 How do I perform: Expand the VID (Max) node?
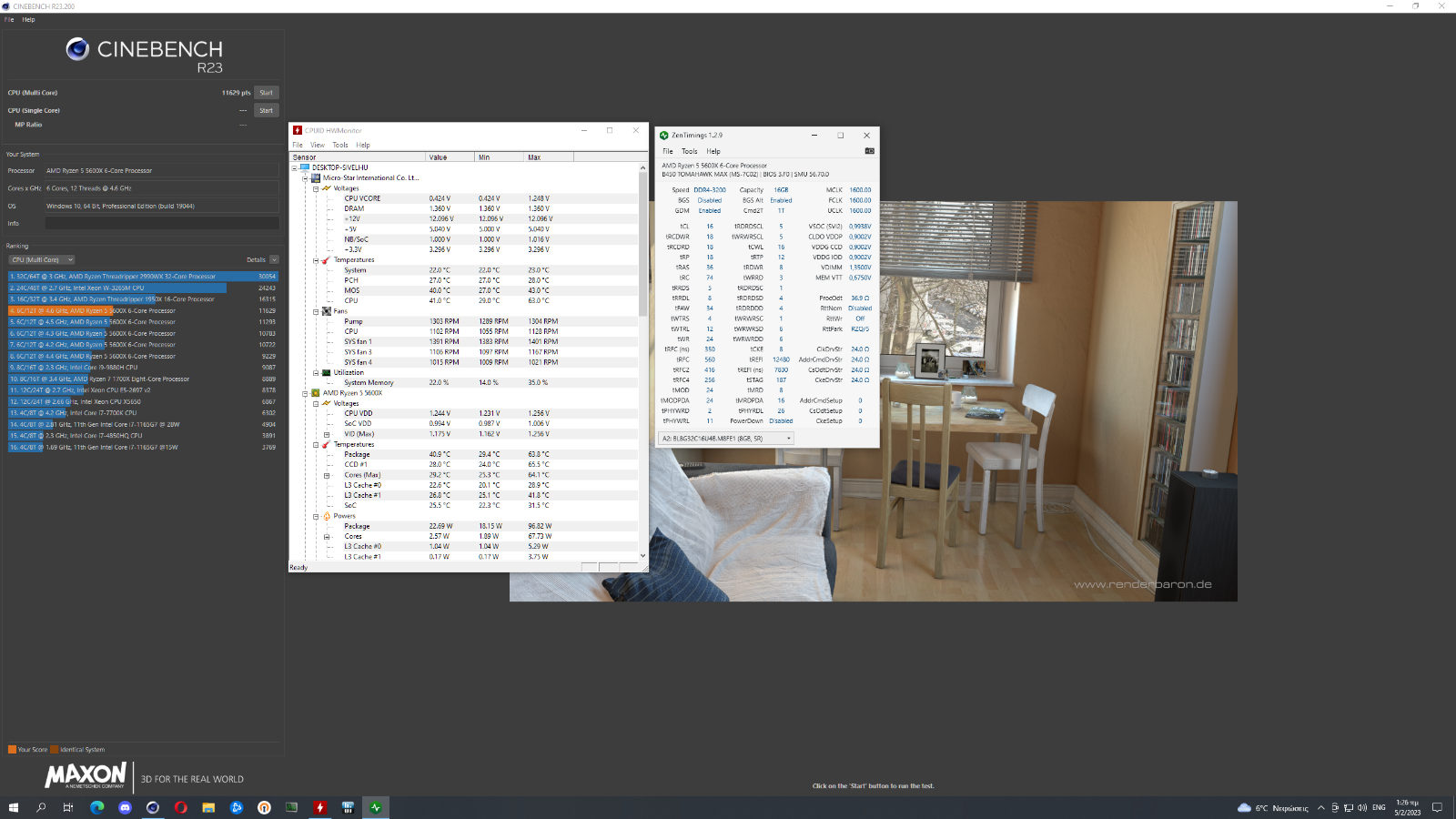coord(327,434)
